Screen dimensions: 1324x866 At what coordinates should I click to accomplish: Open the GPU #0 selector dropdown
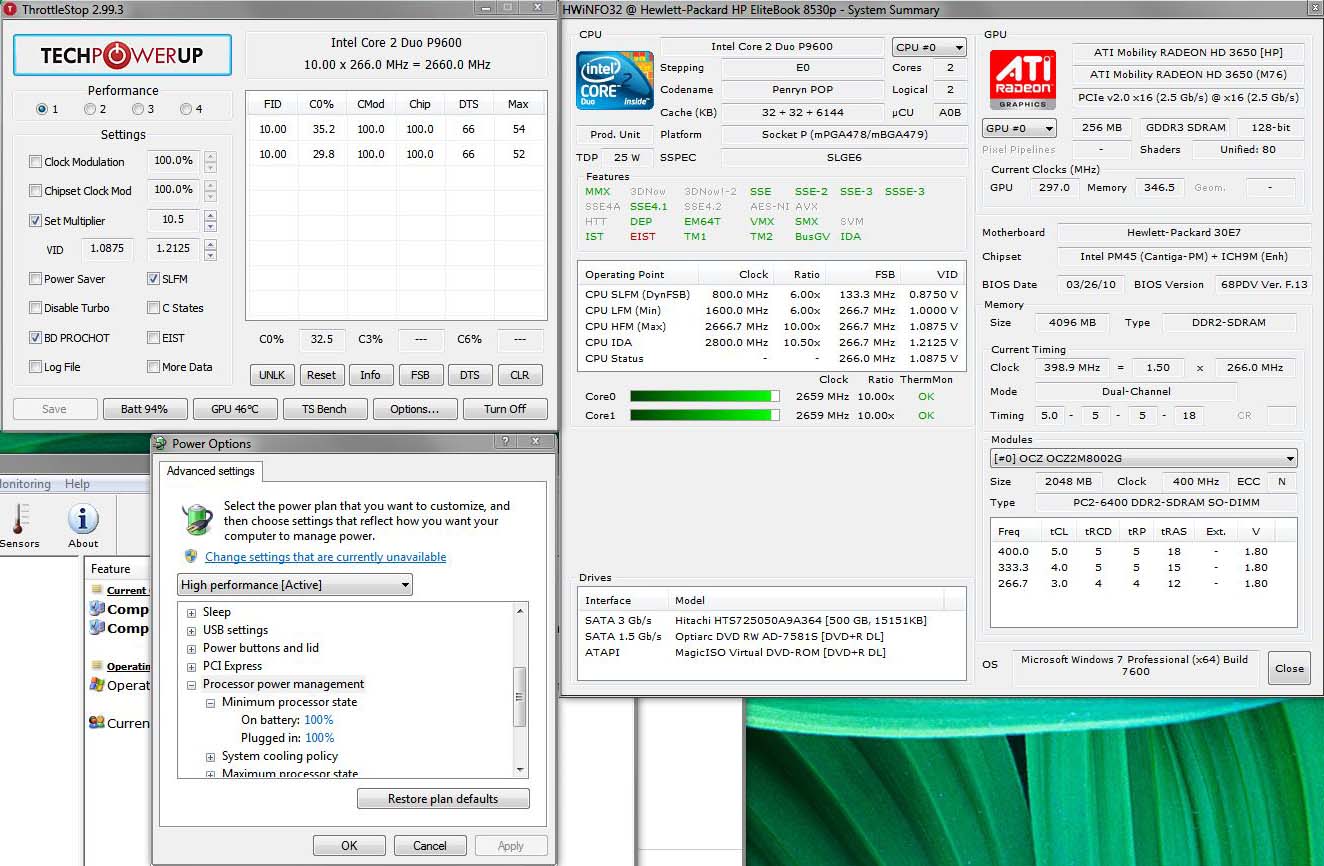click(x=1020, y=128)
